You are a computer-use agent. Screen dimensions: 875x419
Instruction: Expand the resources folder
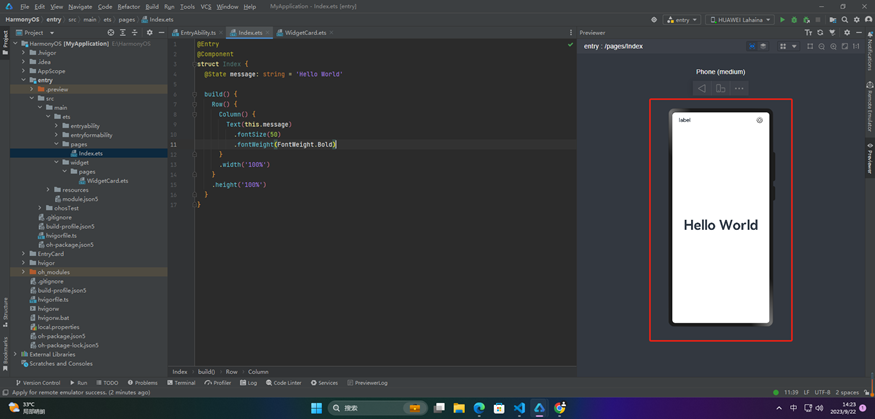(48, 190)
